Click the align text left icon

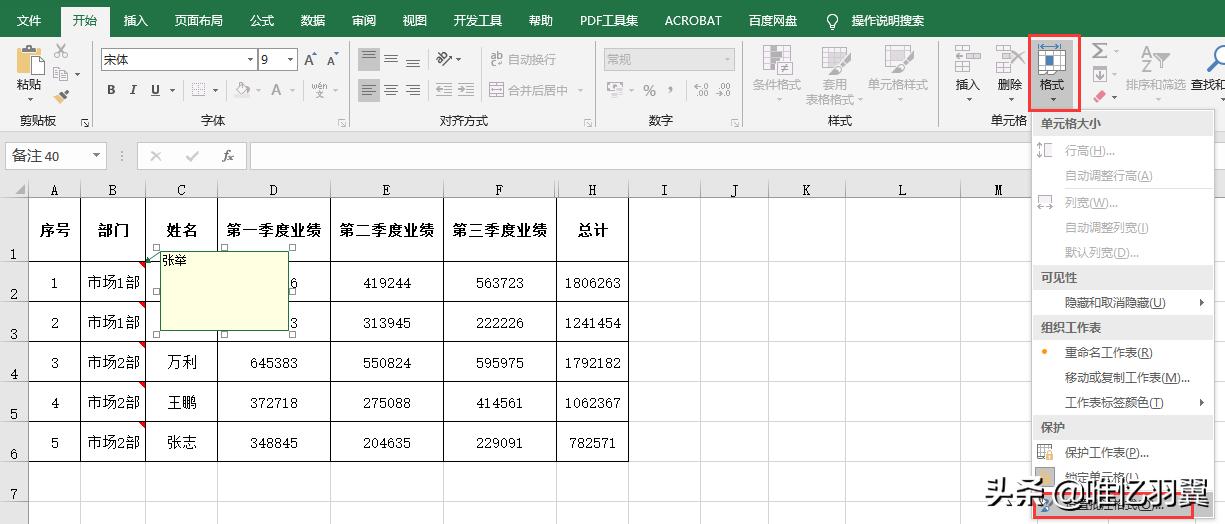coord(369,90)
